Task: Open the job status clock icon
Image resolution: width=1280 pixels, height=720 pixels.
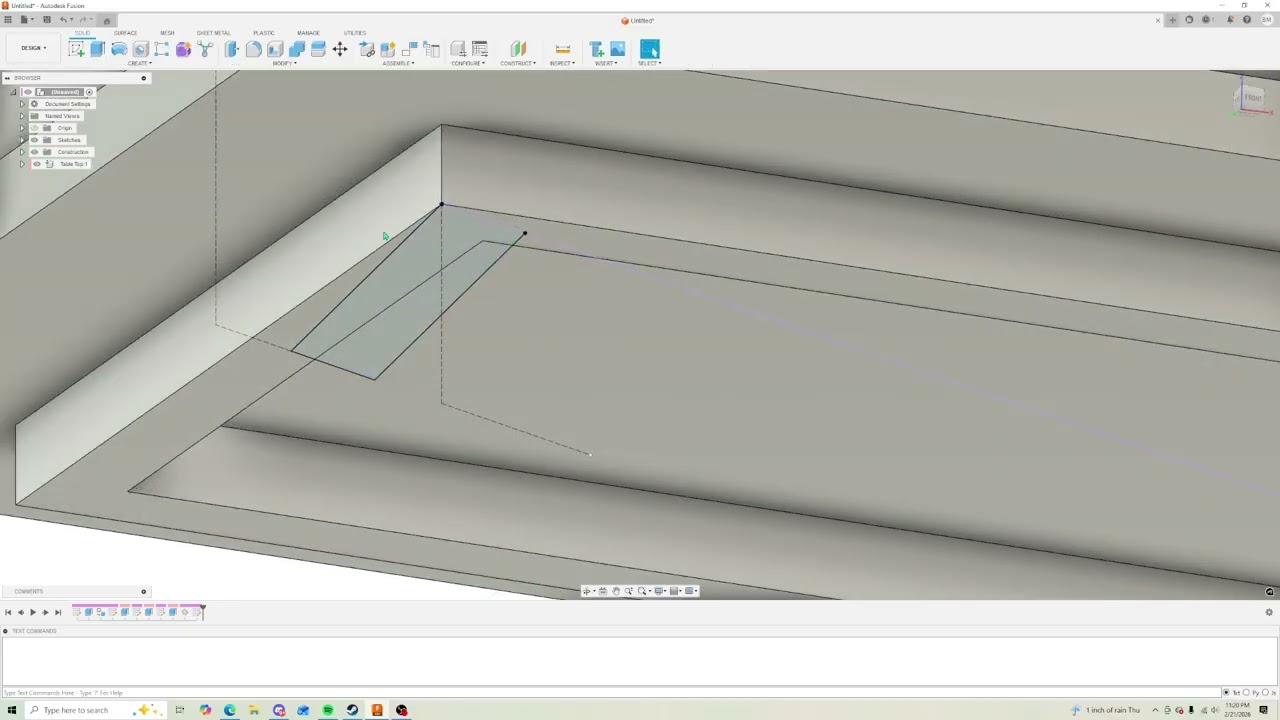Action: pos(1206,20)
